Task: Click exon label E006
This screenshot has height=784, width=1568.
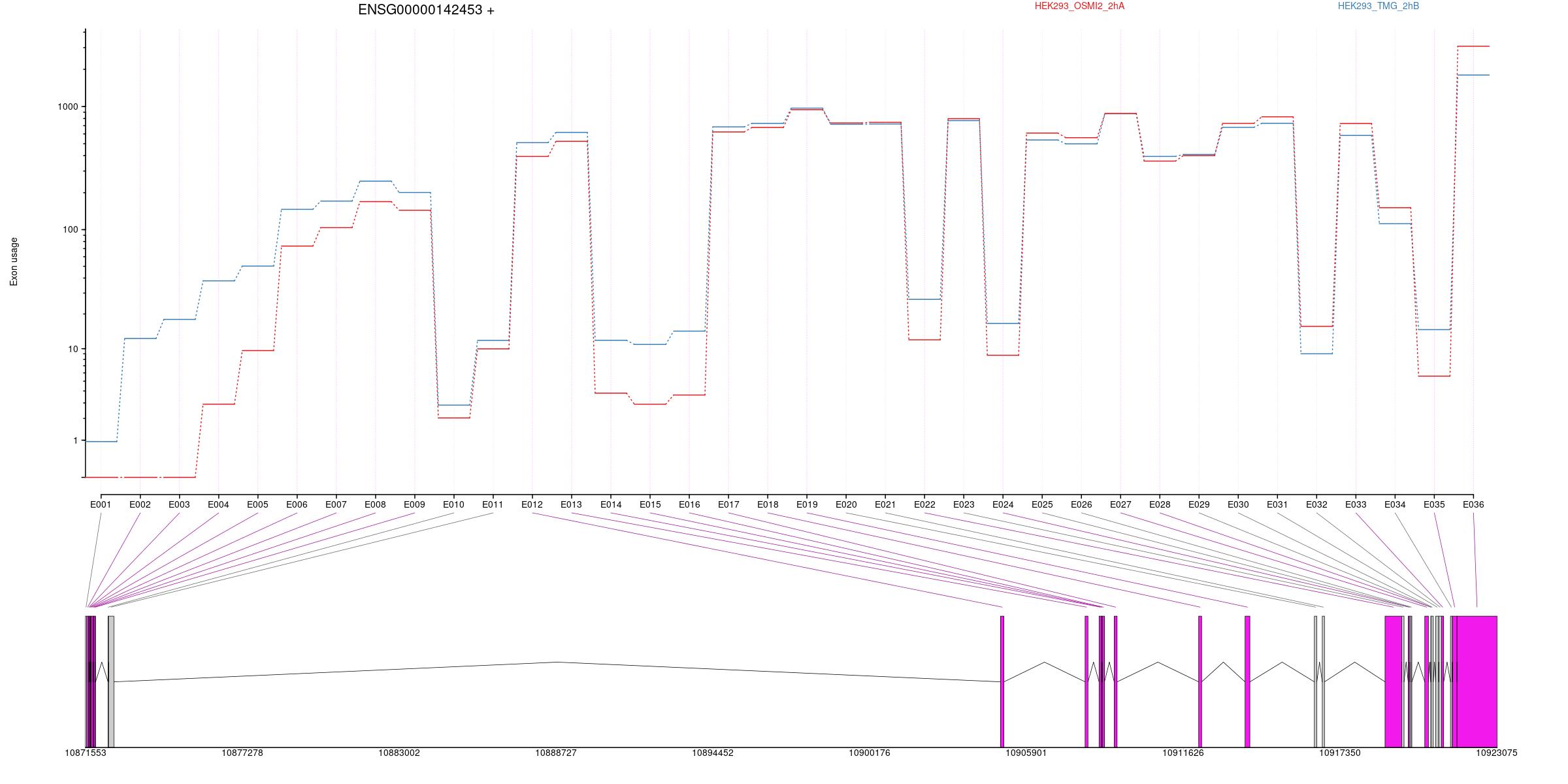Action: coord(297,505)
